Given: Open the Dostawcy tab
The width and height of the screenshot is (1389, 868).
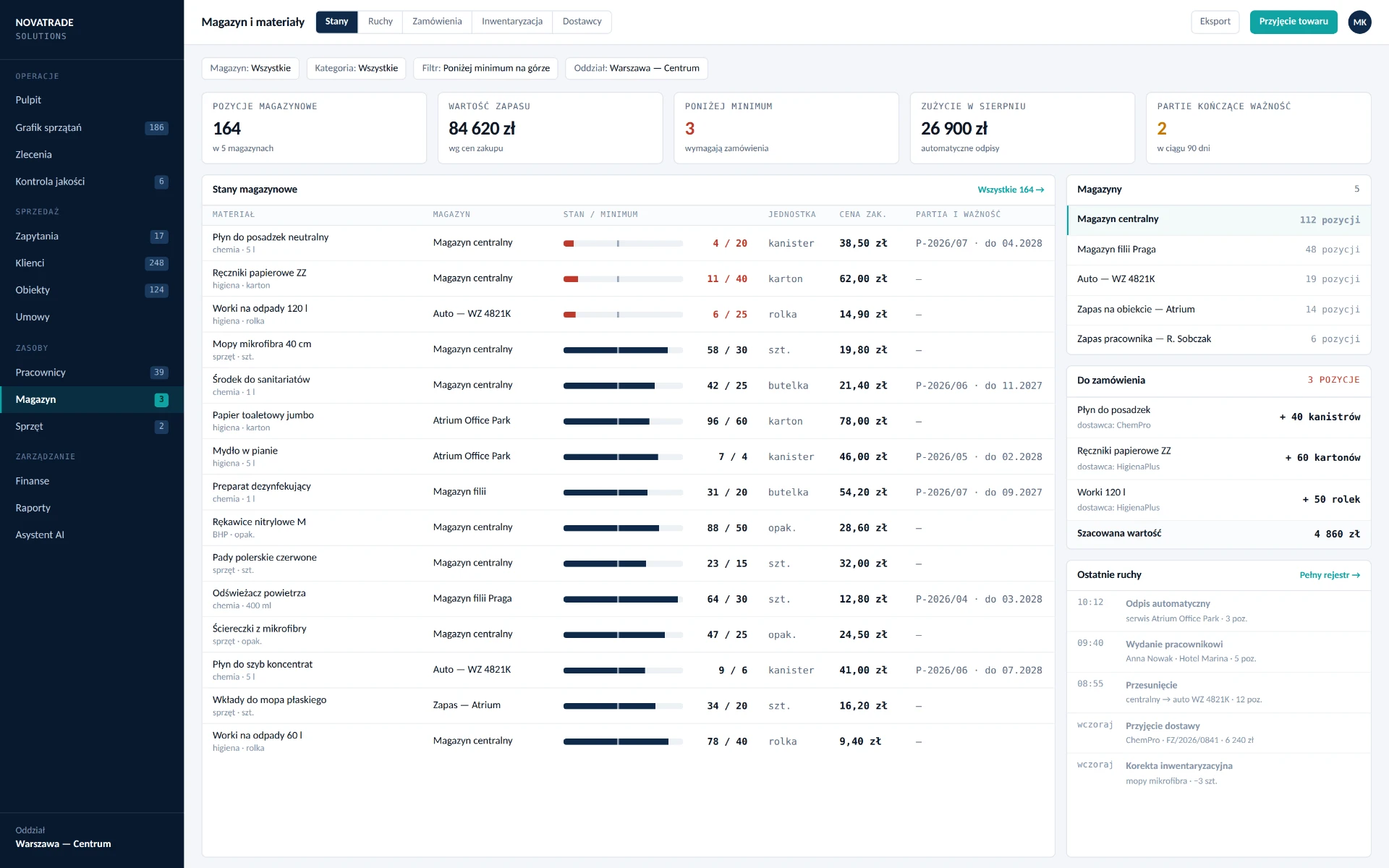Looking at the screenshot, I should click(x=582, y=22).
